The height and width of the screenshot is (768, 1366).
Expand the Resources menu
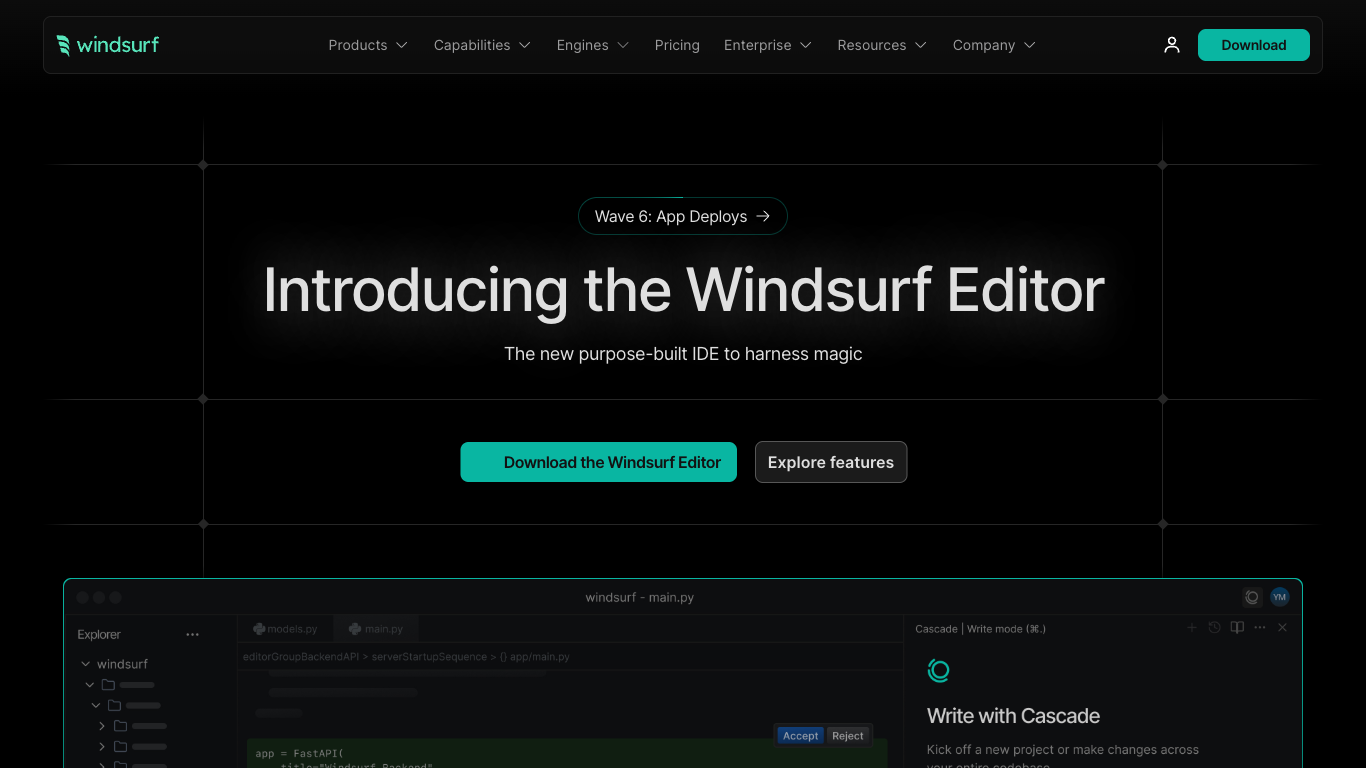click(x=882, y=45)
